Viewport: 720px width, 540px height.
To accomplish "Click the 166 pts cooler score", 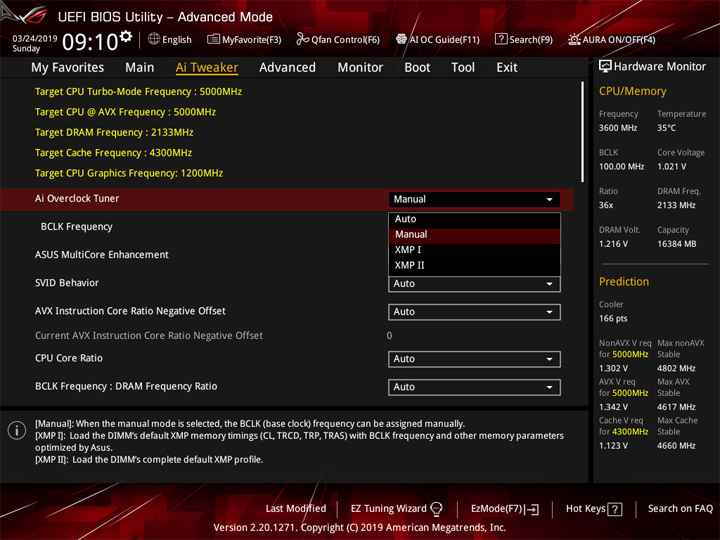I will (x=613, y=318).
